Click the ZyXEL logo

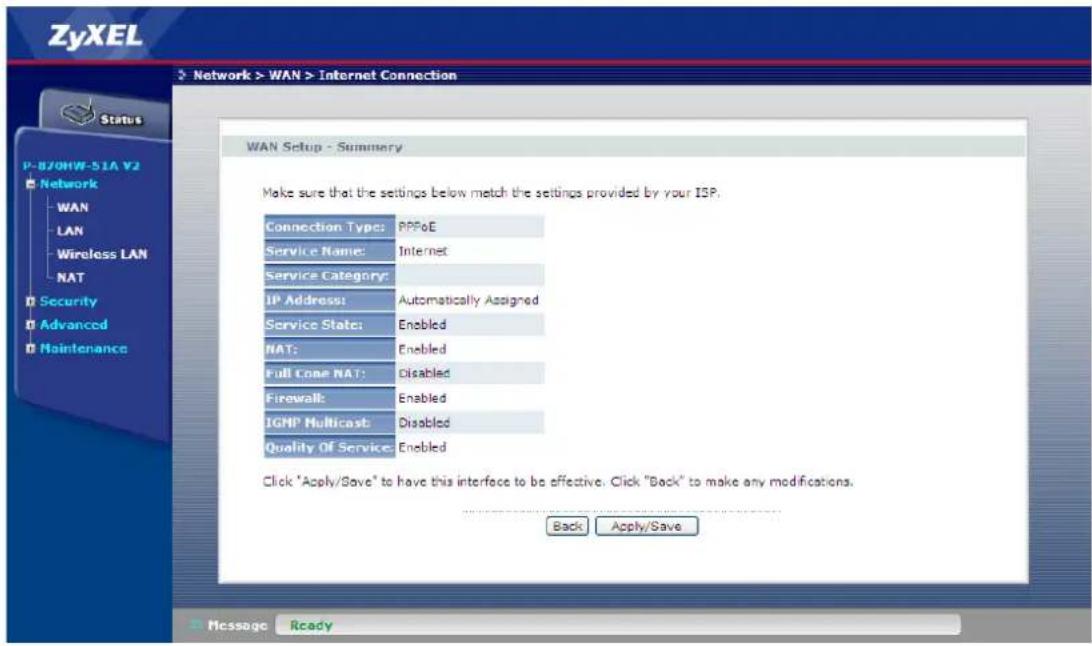click(95, 36)
